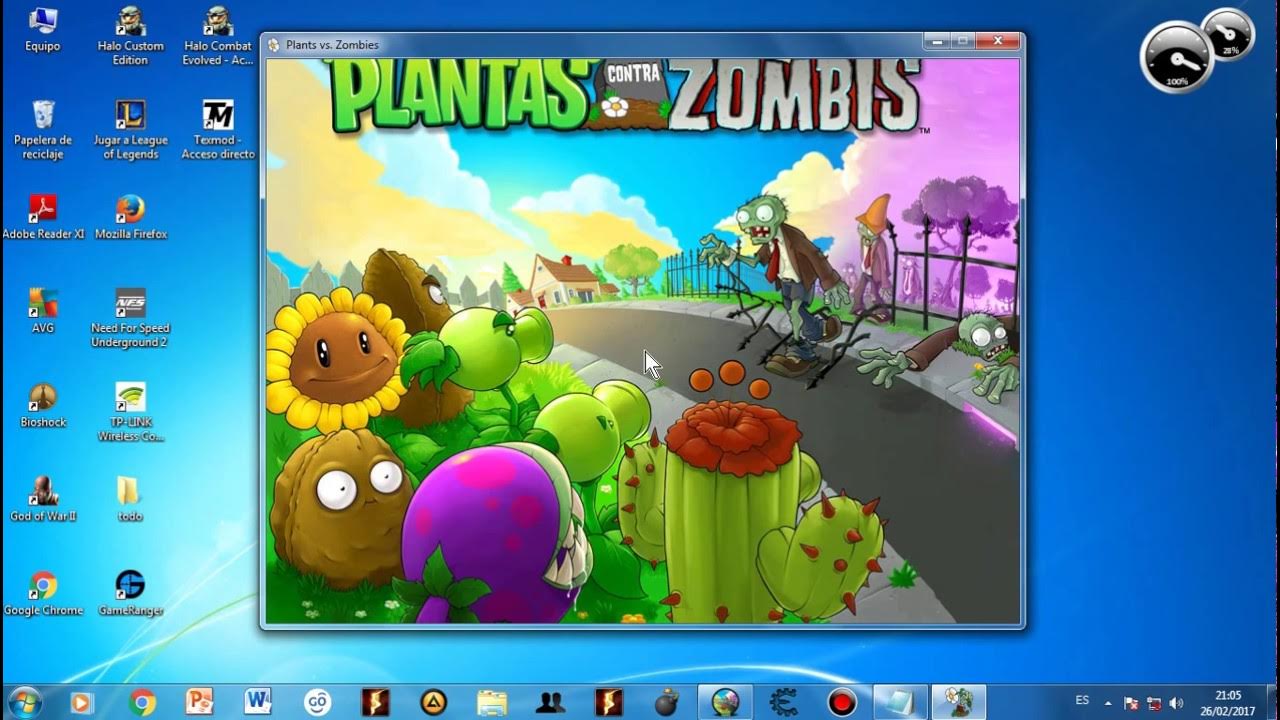Open PowerPoint from the taskbar
This screenshot has width=1280, height=720.
coord(200,702)
